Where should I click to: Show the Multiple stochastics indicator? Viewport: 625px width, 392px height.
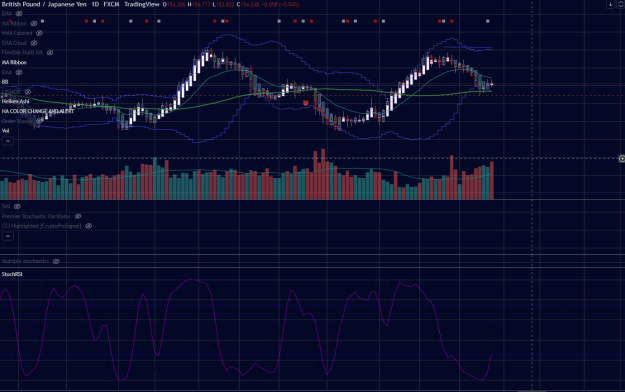click(56, 261)
